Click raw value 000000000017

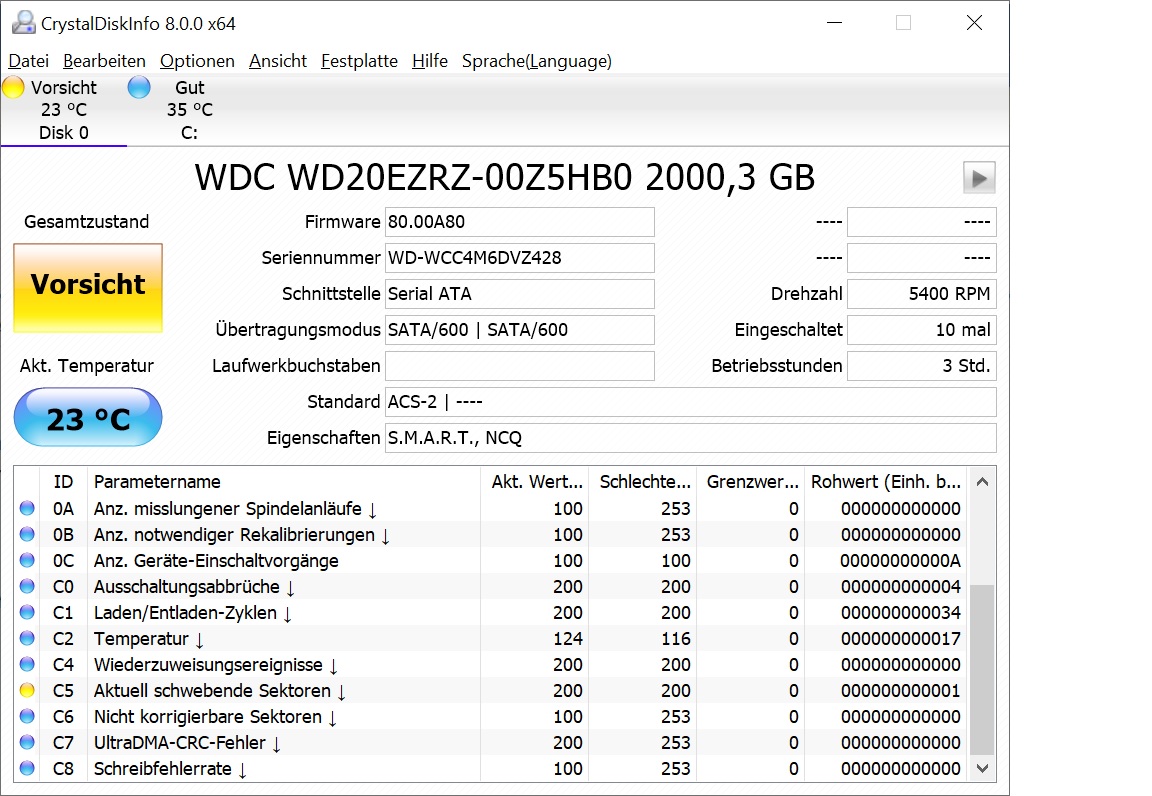901,639
